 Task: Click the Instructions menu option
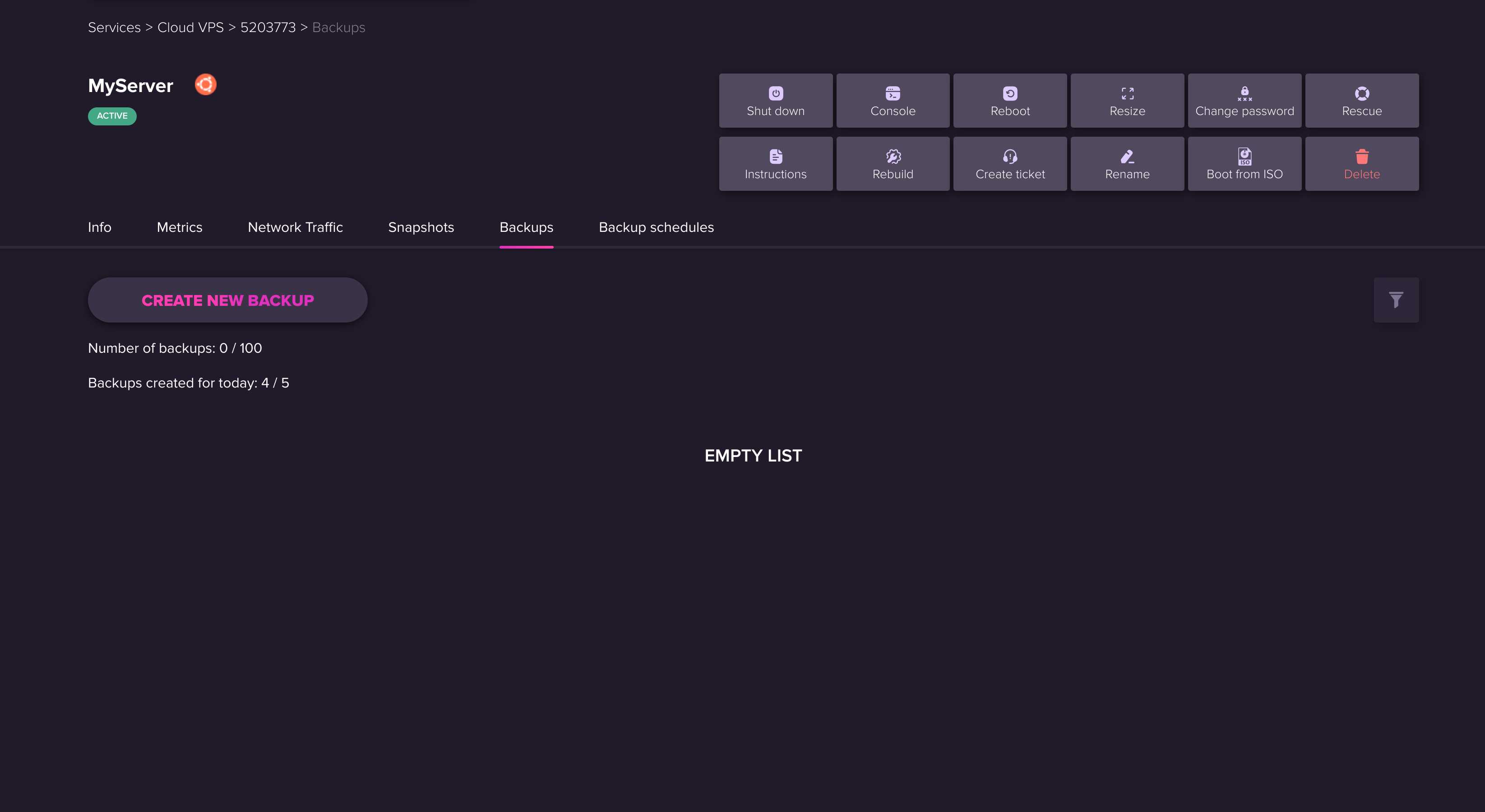point(775,164)
